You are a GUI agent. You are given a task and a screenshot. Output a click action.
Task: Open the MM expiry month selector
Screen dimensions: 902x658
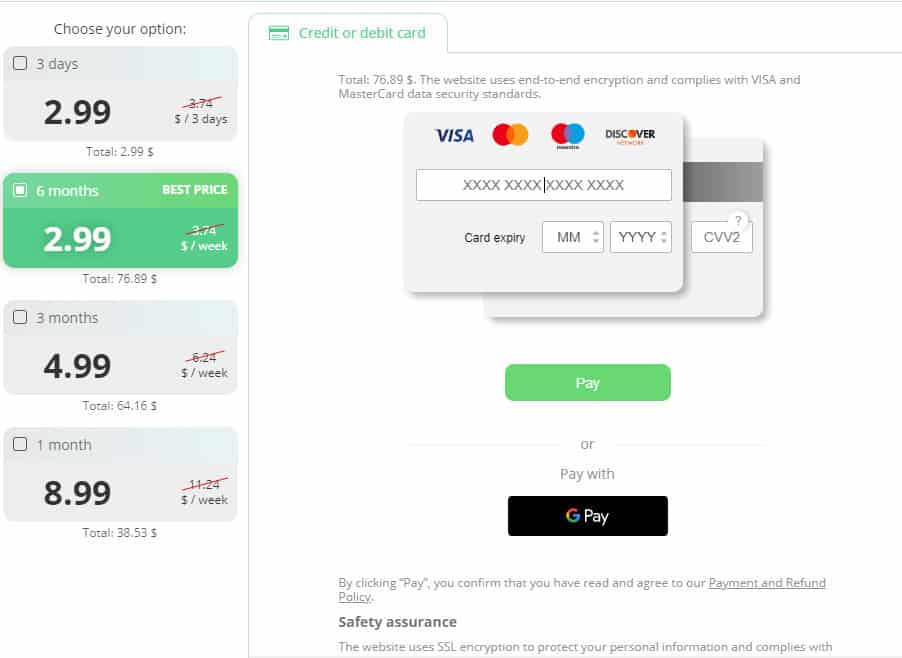[x=572, y=237]
